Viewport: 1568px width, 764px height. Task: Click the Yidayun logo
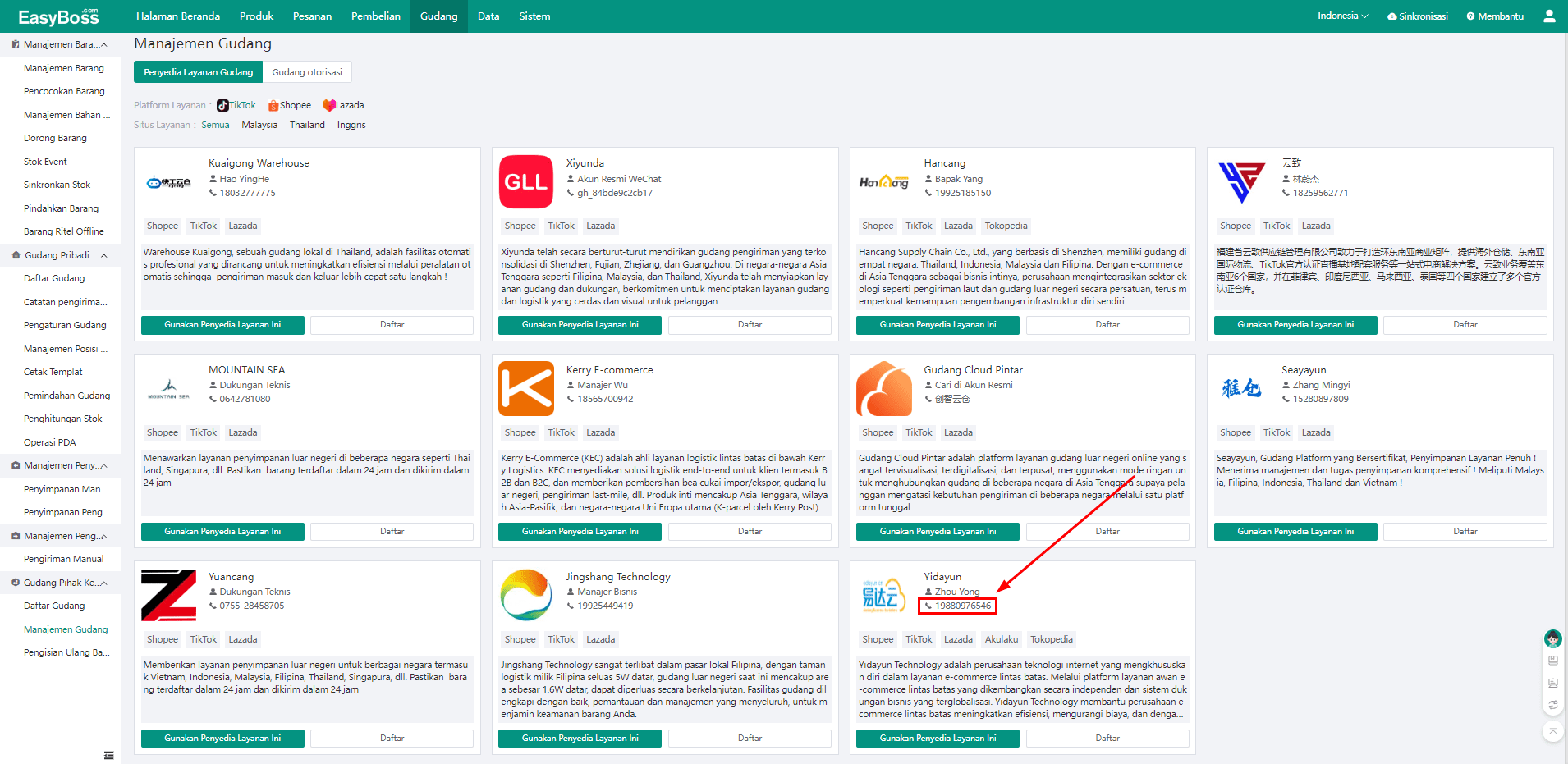pyautogui.click(x=883, y=596)
